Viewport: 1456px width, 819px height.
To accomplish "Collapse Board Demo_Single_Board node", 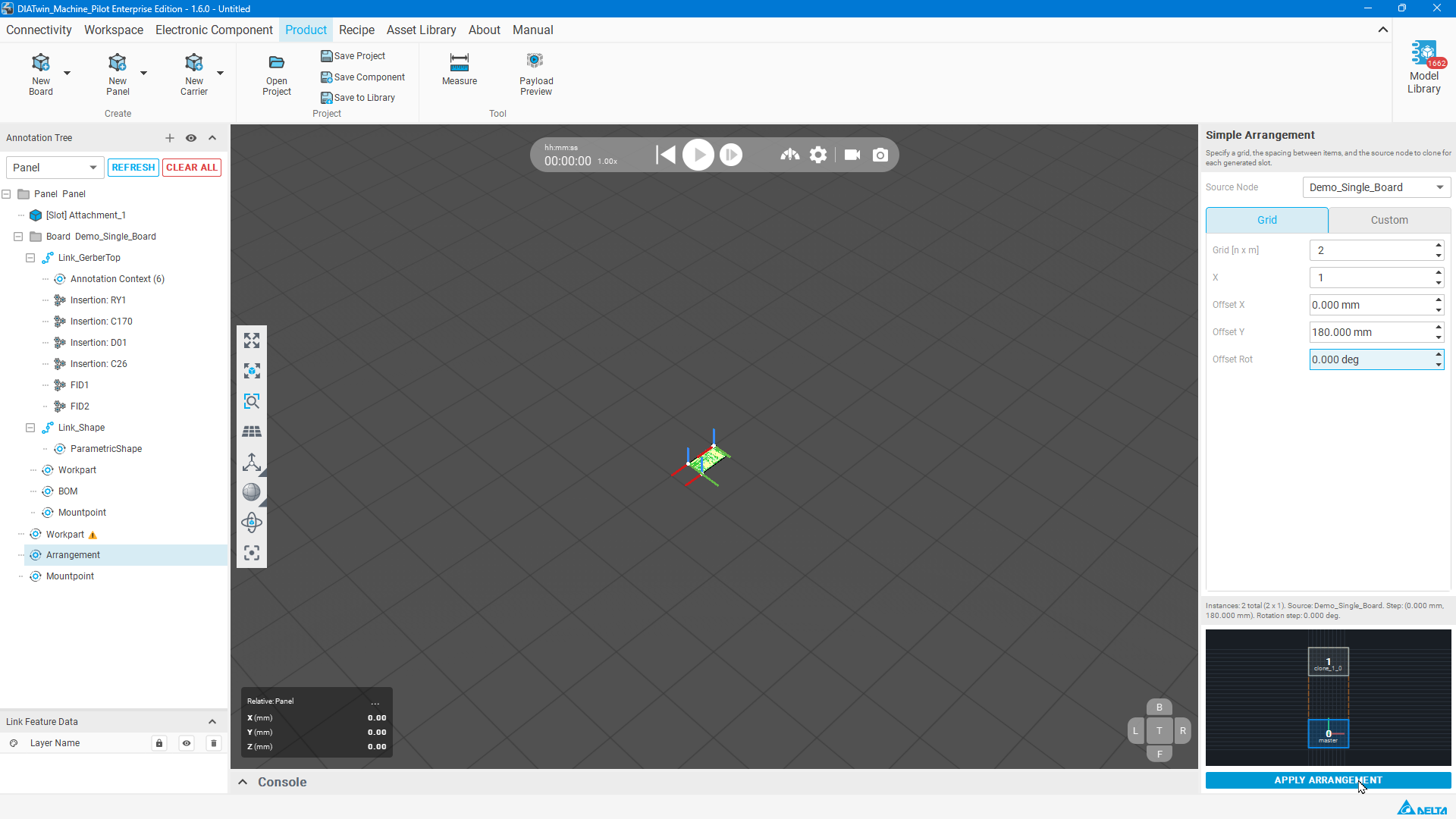I will click(18, 237).
